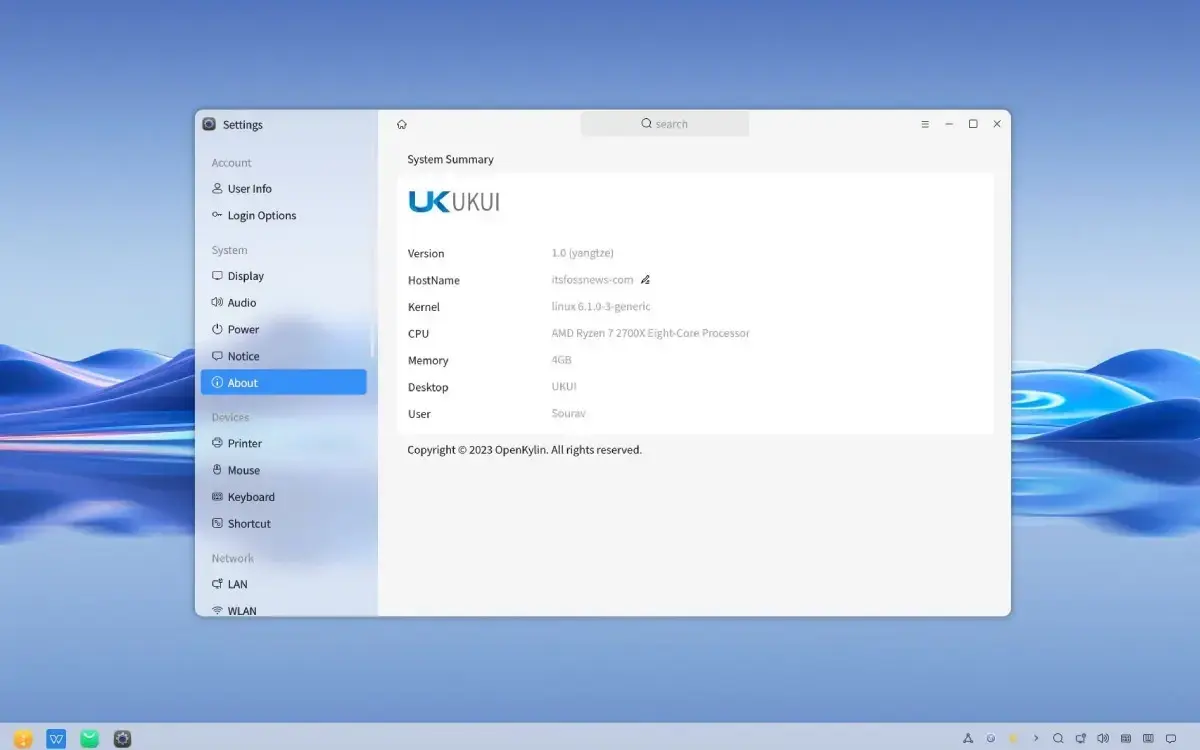1200x750 pixels.
Task: Launch WPS Office from the taskbar
Action: pos(56,739)
